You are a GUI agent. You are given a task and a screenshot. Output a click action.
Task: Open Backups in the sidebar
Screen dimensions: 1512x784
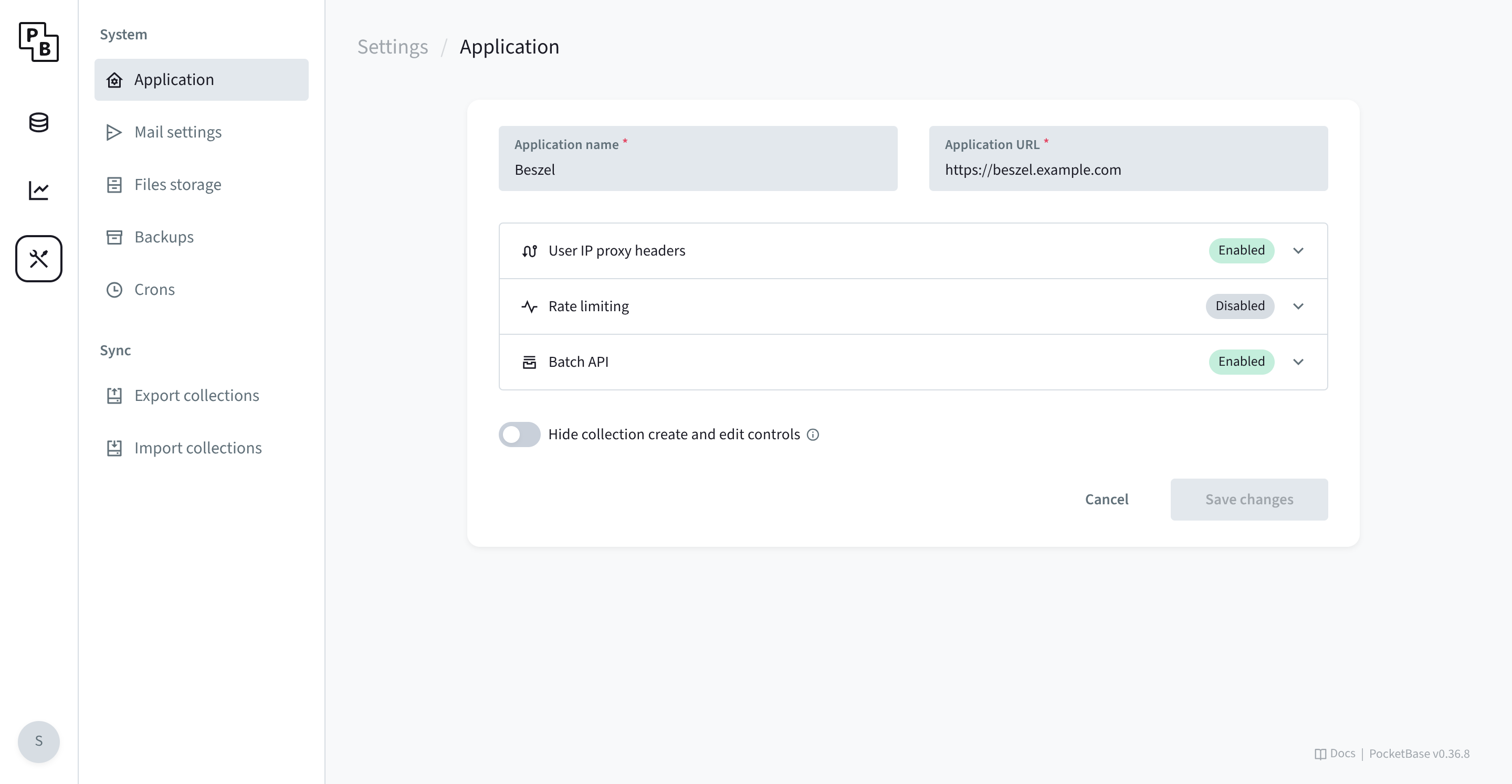coord(201,237)
